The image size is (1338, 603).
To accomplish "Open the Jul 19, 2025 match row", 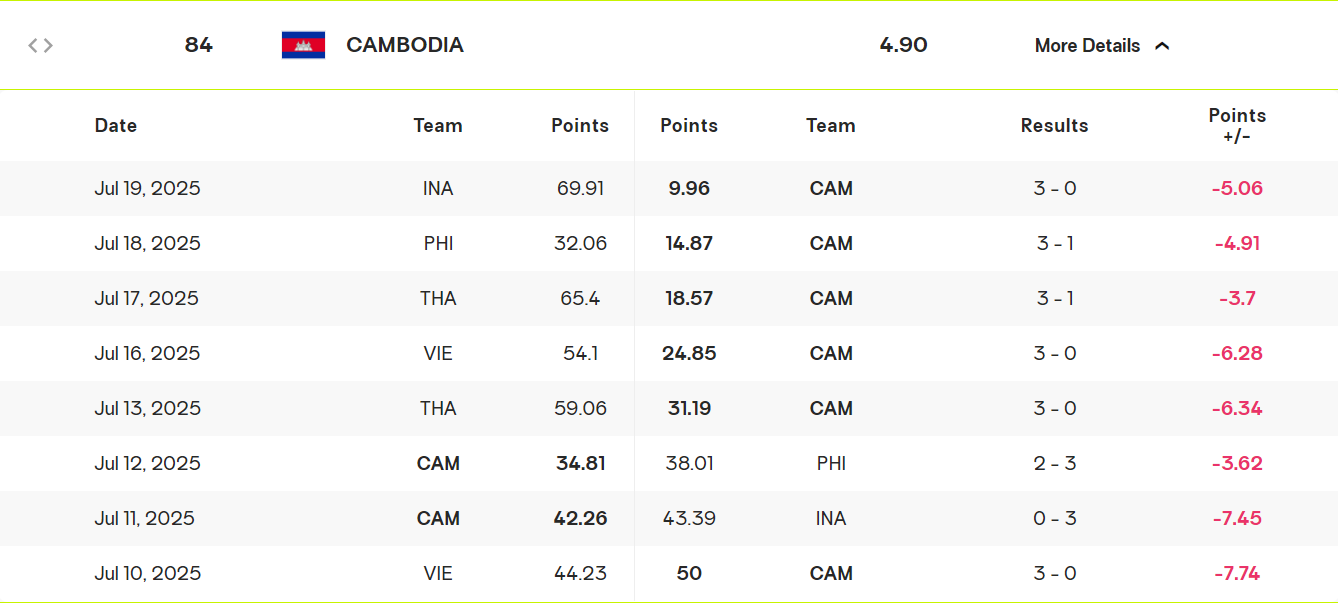I will [669, 188].
